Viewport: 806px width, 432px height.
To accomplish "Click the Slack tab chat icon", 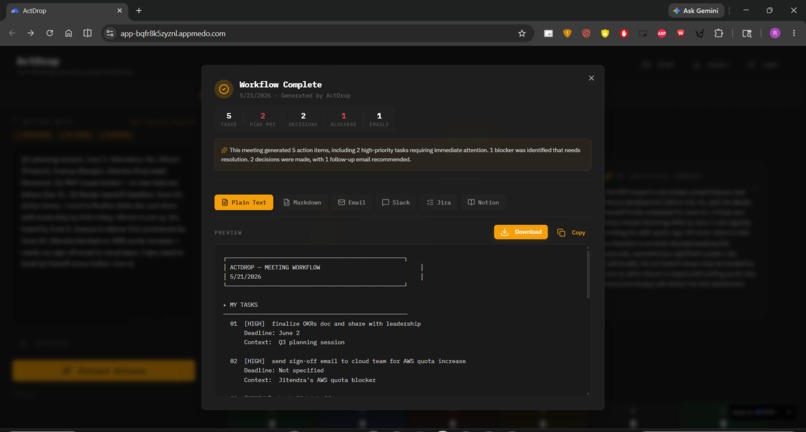I will (386, 202).
